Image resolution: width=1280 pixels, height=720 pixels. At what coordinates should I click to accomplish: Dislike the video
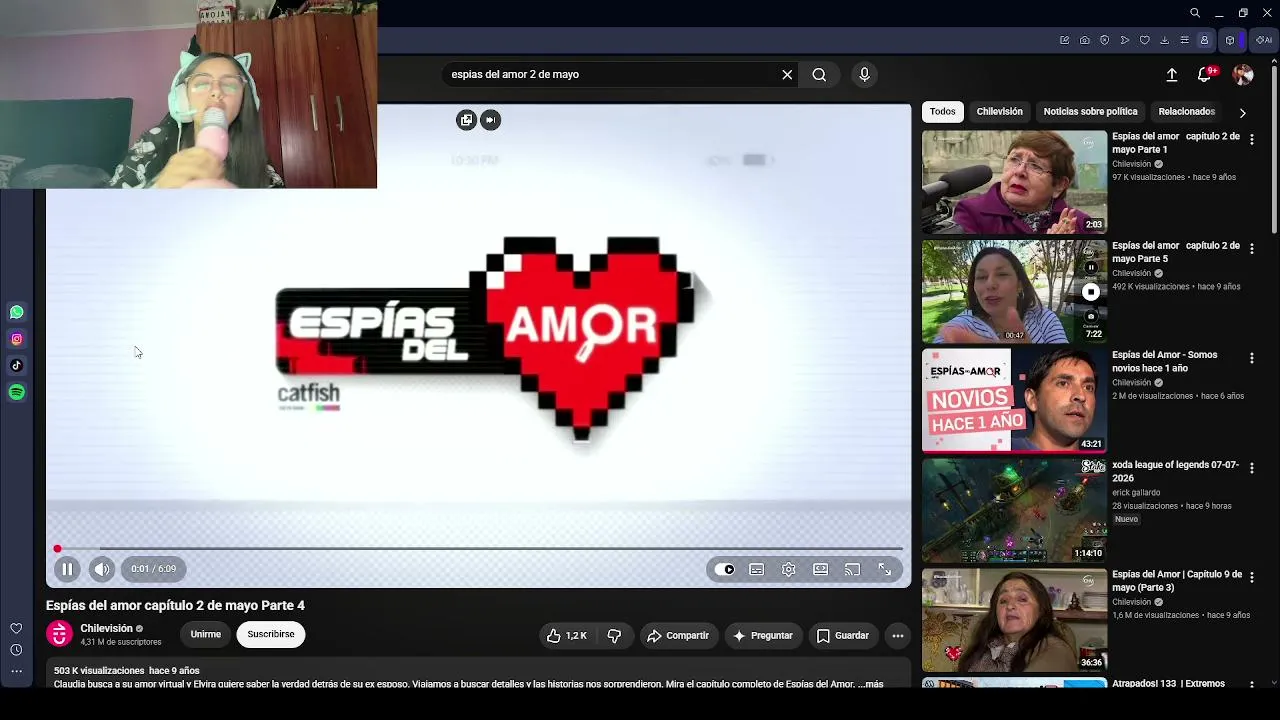coord(614,636)
